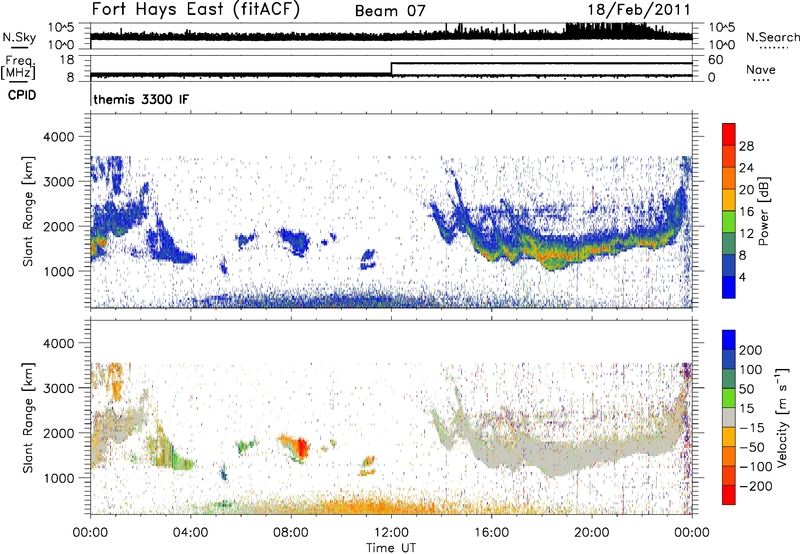Click the '12' label on power color bar
Screen dimensions: 800x554
[746, 234]
